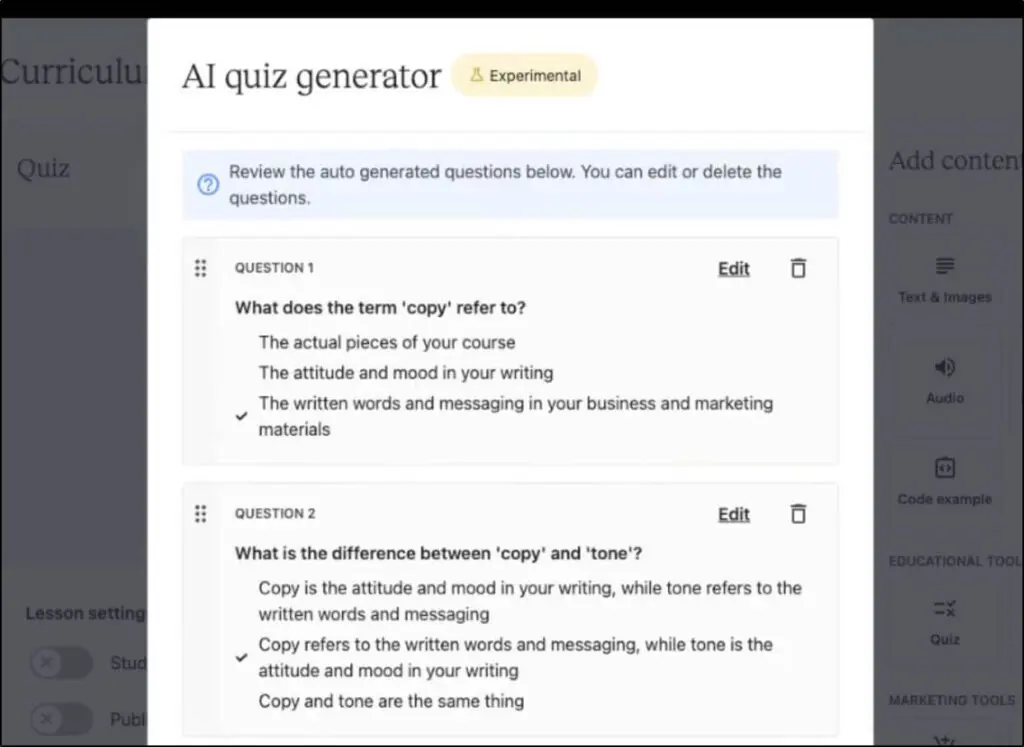Open the Curriculum section
The image size is (1024, 747).
(70, 71)
